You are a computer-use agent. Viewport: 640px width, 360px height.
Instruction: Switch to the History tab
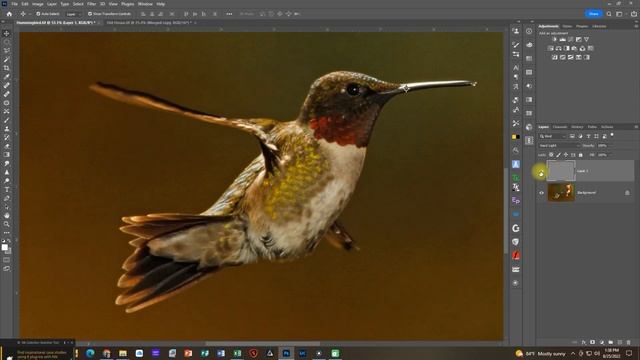coord(577,127)
